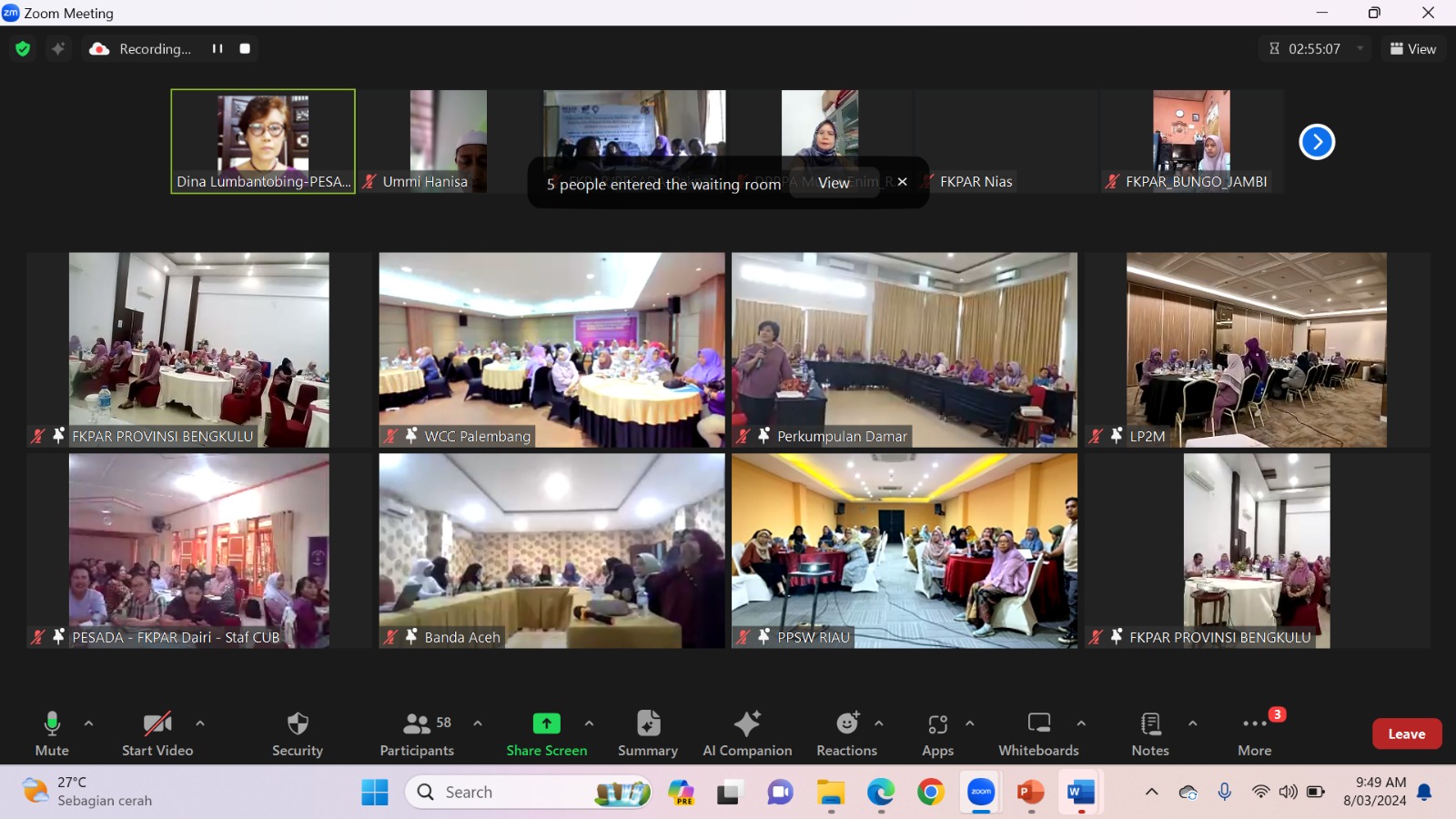
Task: Expand the Whiteboards options arrow
Action: click(1081, 723)
